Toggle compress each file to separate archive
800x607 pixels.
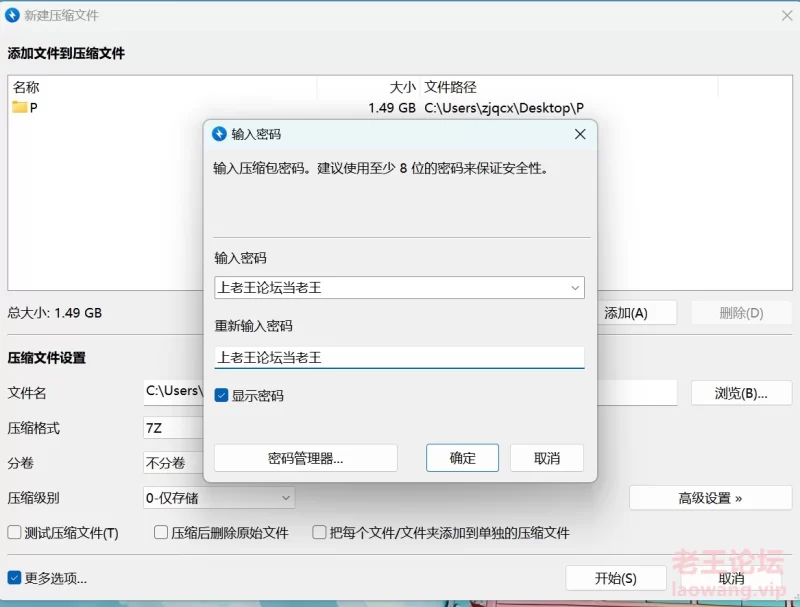(320, 533)
